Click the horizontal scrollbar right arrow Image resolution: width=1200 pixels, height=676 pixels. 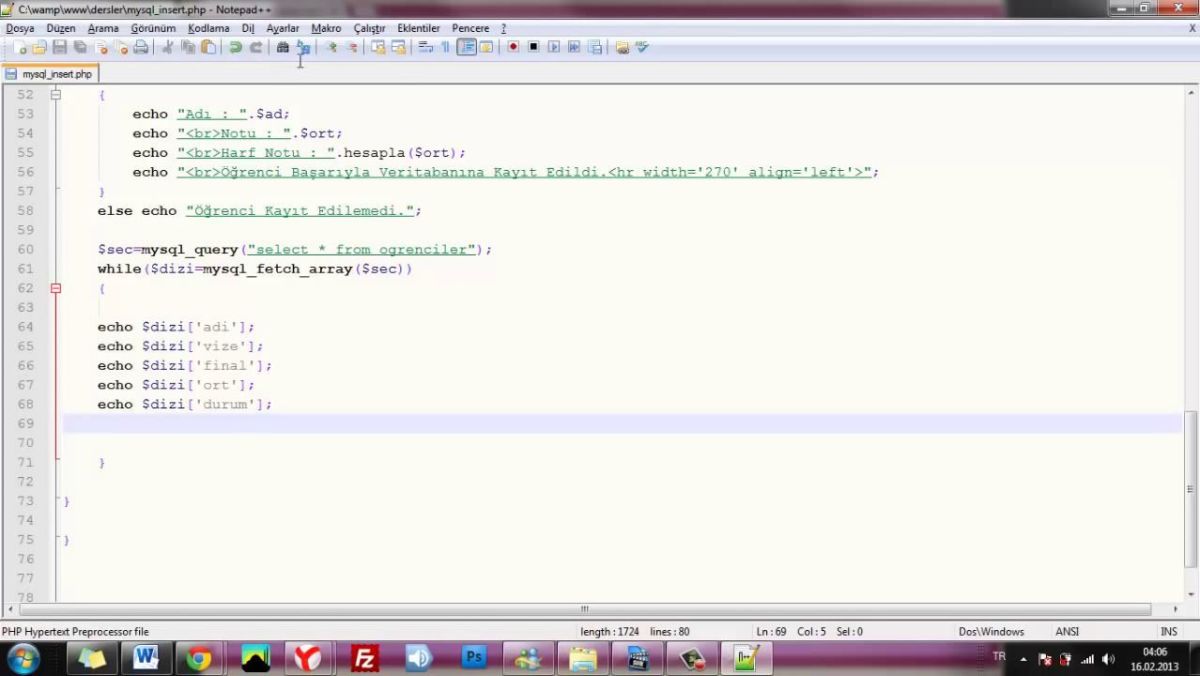coord(1176,609)
